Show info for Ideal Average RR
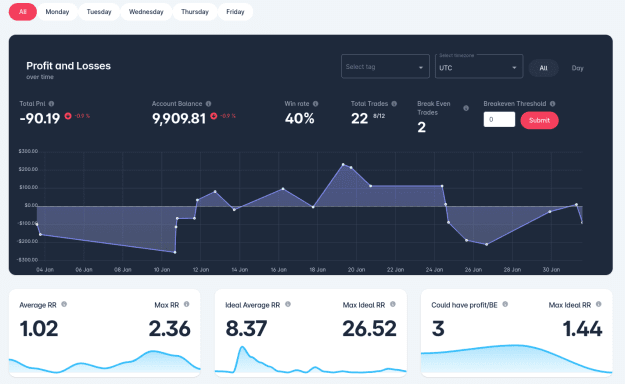The height and width of the screenshot is (384, 625). (x=288, y=304)
